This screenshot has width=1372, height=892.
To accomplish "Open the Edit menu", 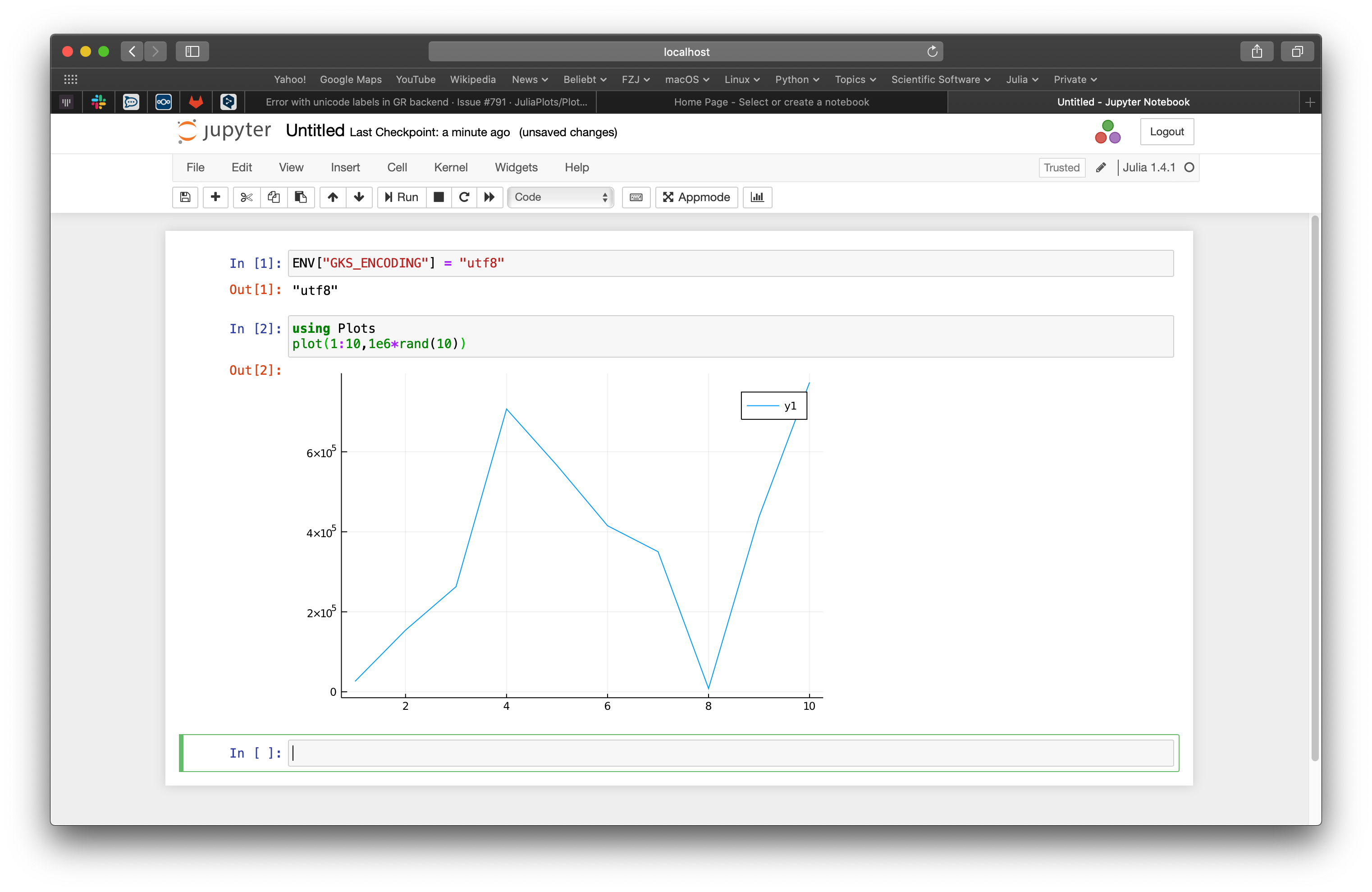I will coord(242,167).
